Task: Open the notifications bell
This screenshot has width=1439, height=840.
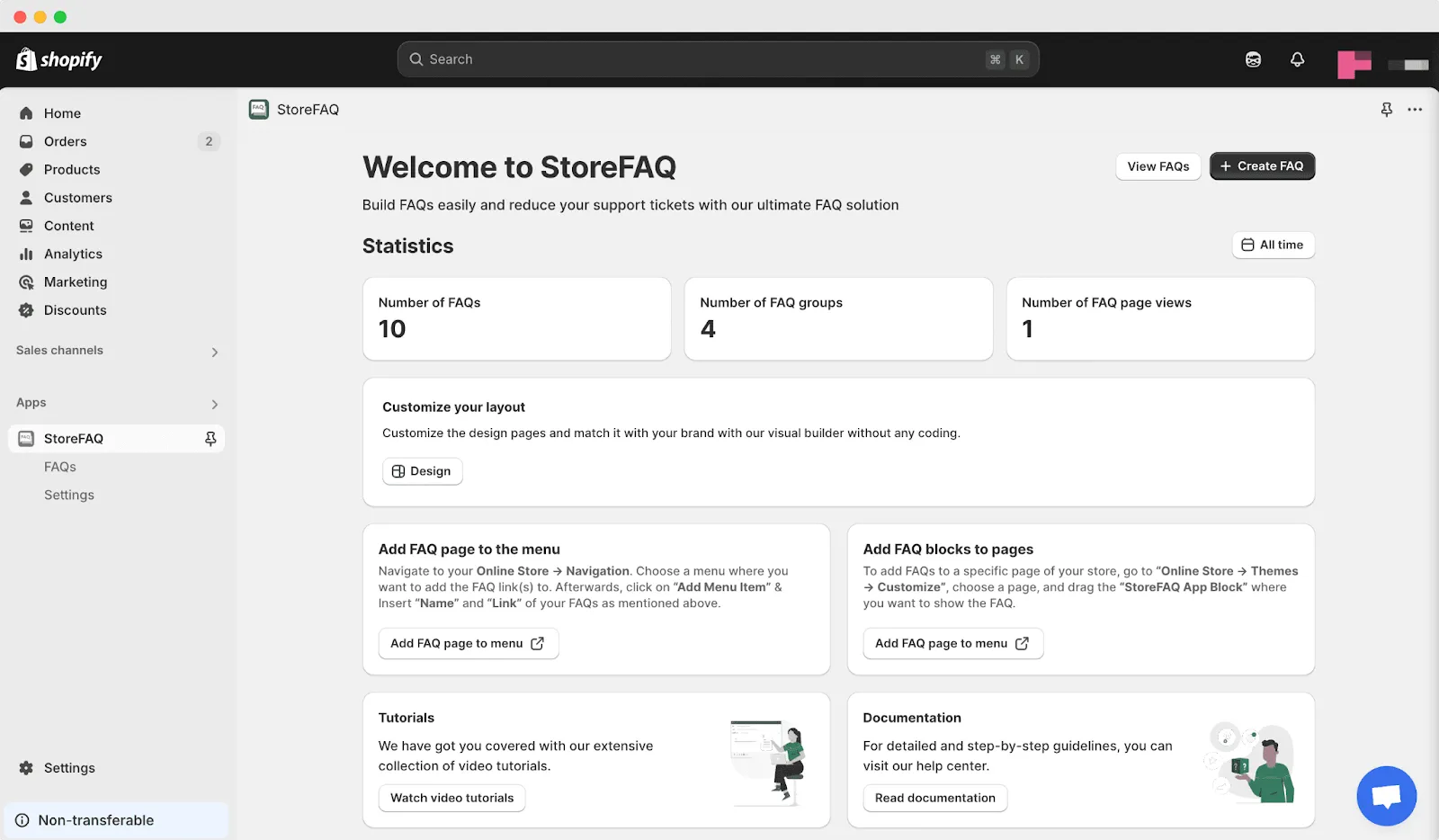Action: [1297, 59]
